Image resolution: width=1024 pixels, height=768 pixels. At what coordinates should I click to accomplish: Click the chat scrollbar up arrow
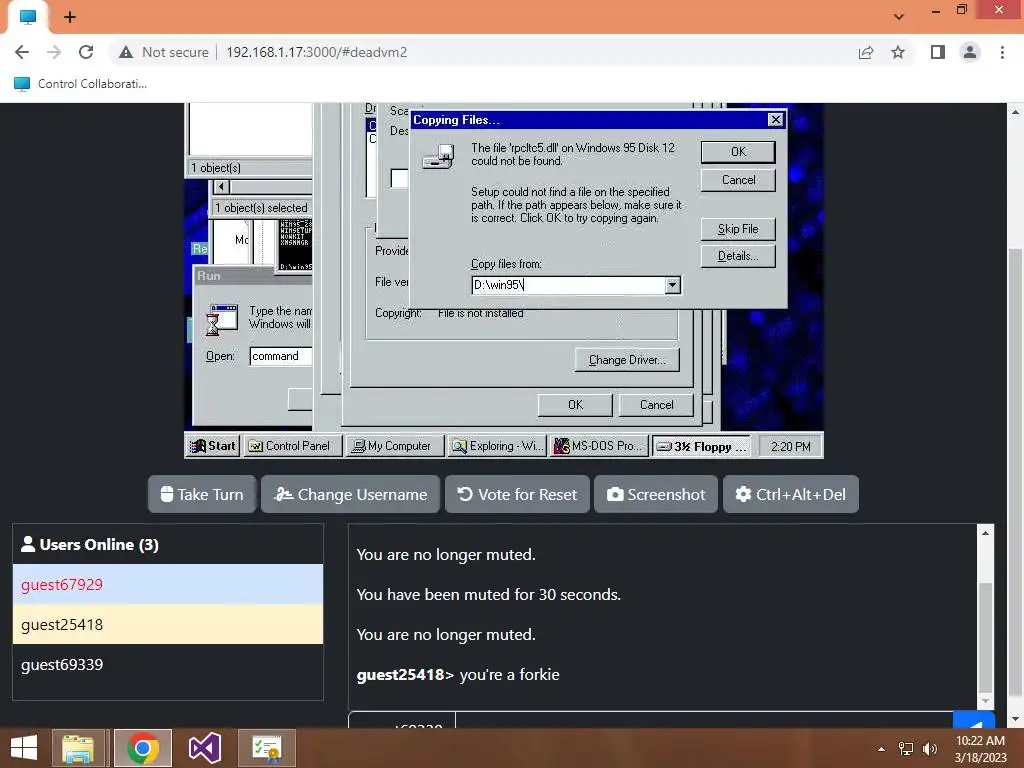click(985, 533)
